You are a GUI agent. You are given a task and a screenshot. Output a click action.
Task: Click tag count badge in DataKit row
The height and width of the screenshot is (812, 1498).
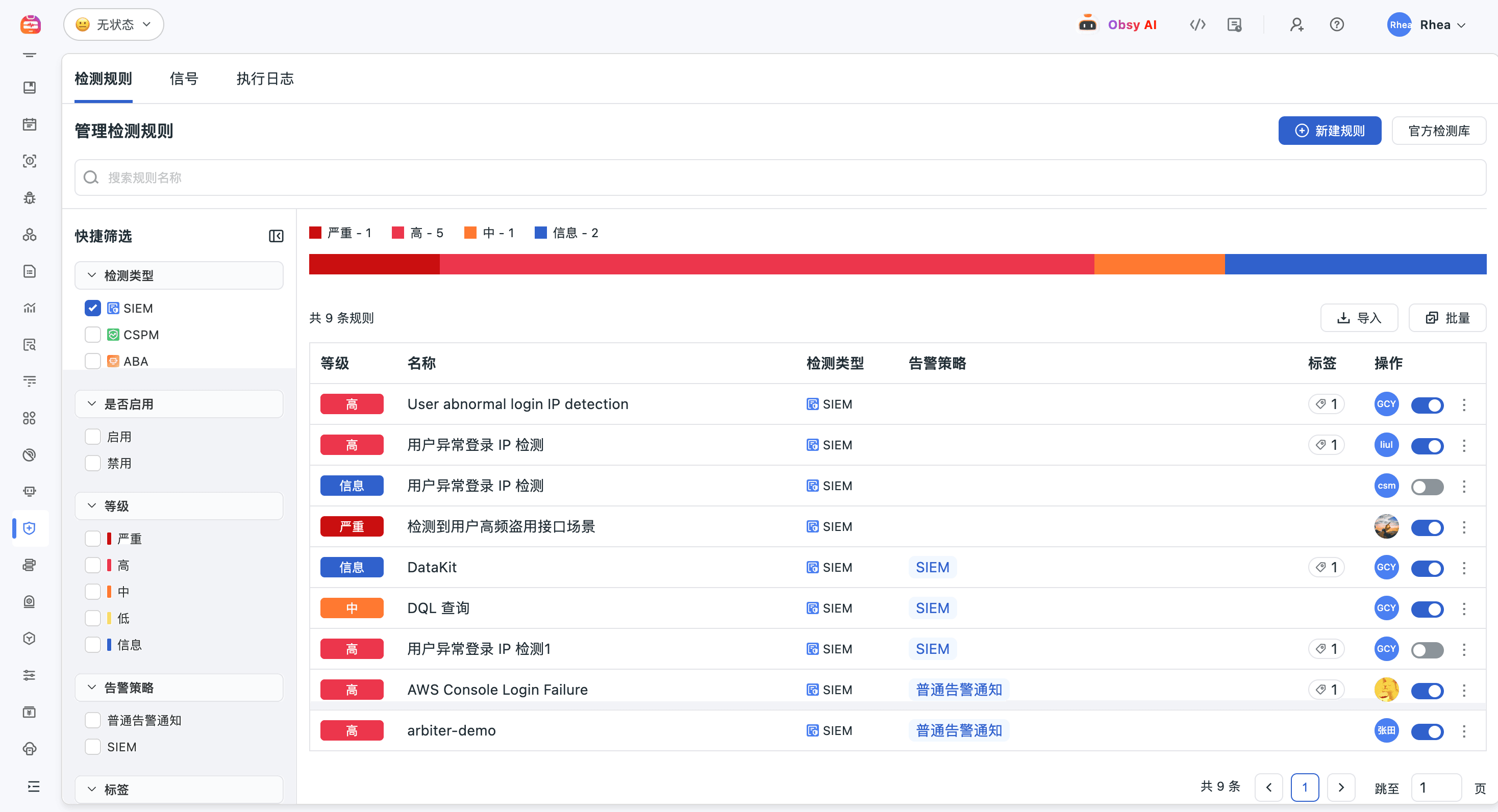(x=1327, y=567)
